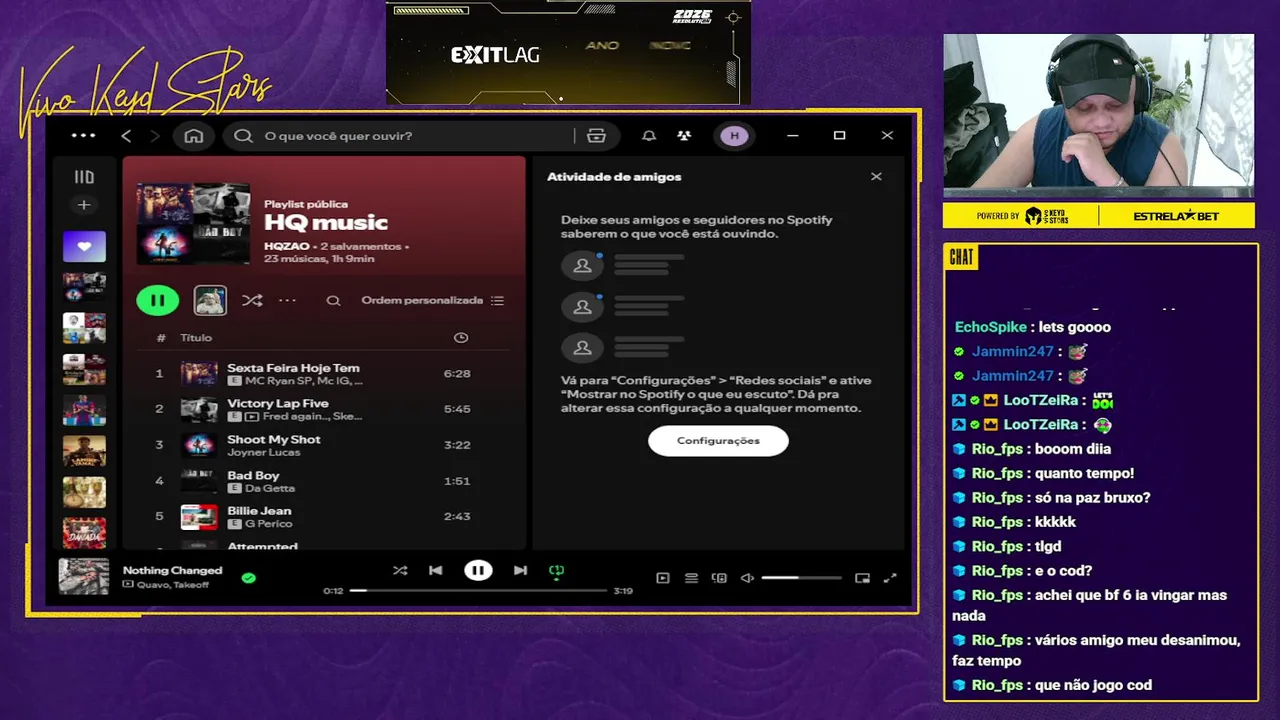
Task: Open the 'Ordem personalizada' sort dropdown
Action: pyautogui.click(x=432, y=300)
